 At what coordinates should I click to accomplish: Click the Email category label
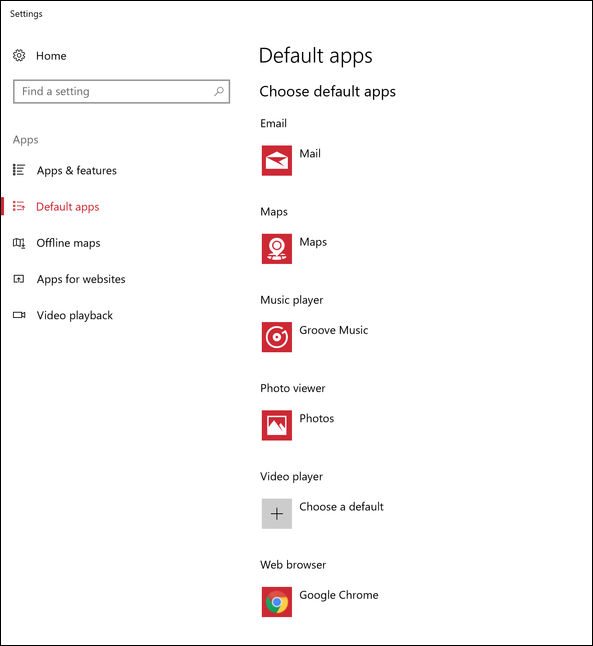tap(273, 123)
